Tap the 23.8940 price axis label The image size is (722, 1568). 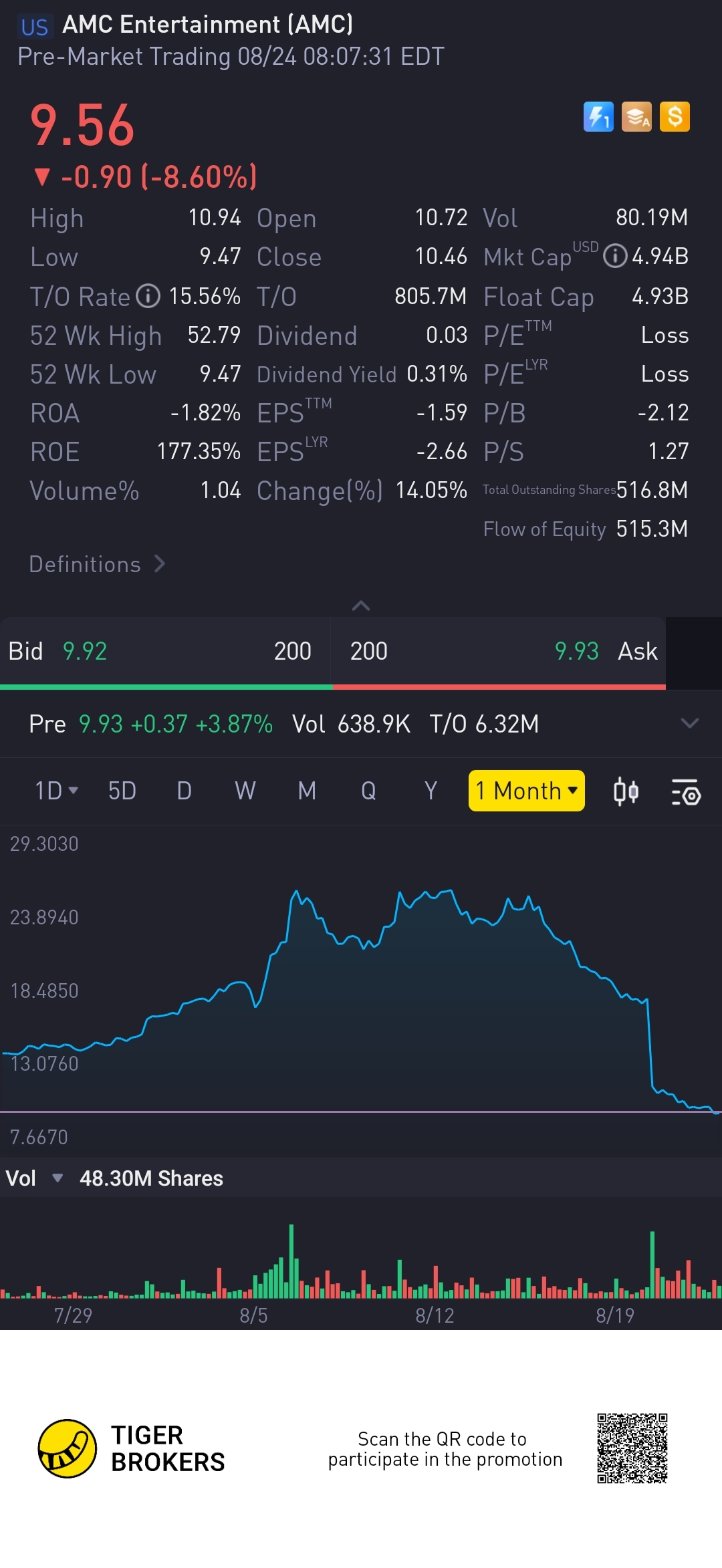(44, 917)
